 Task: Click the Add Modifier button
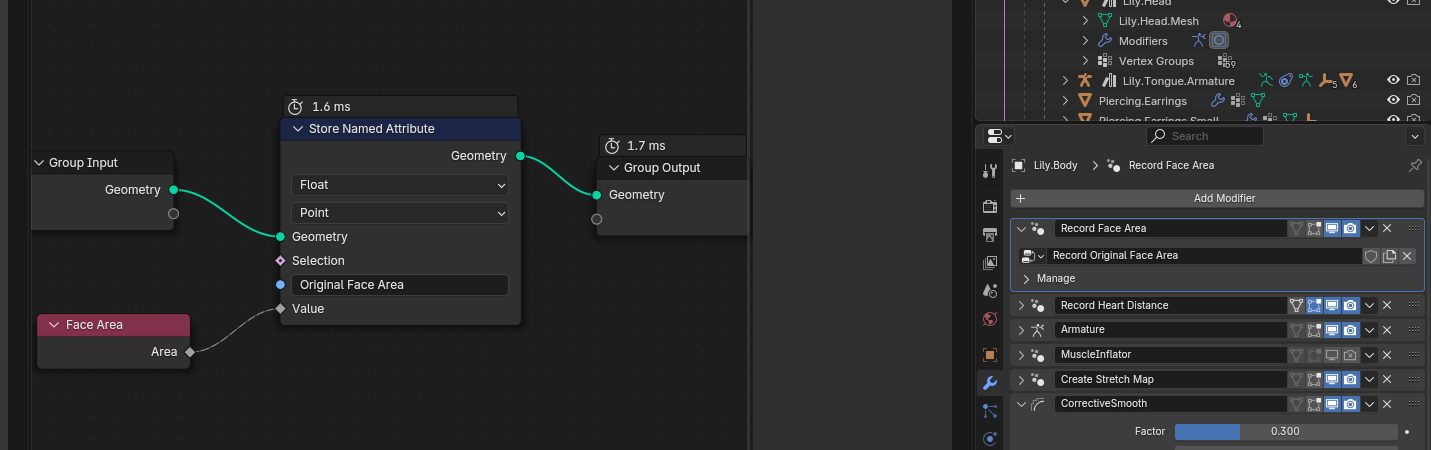coord(1217,199)
